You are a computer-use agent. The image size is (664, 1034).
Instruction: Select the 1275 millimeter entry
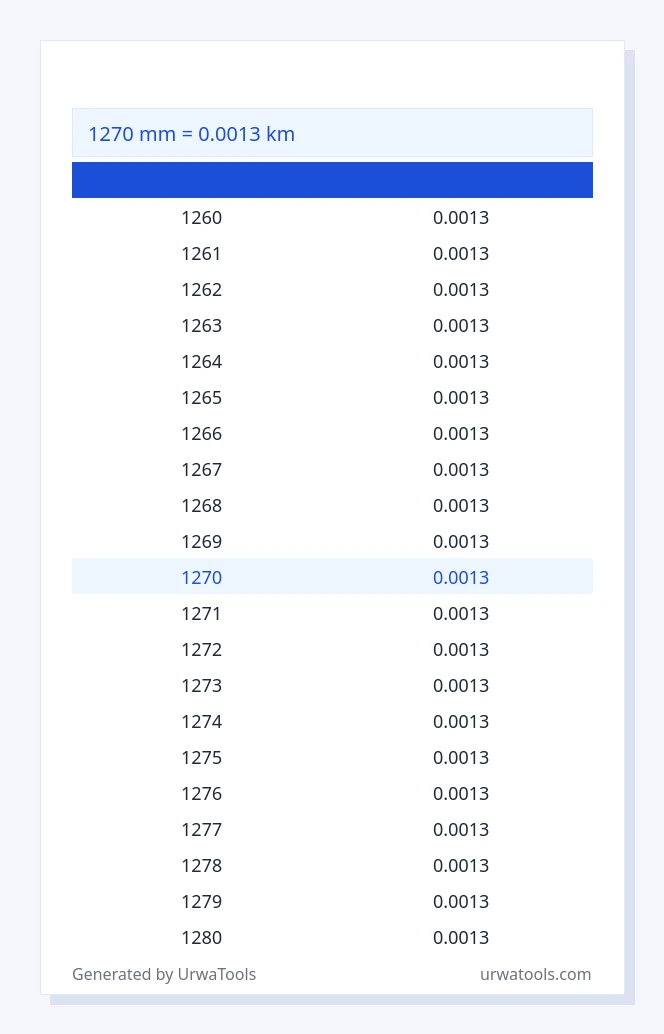pos(202,758)
